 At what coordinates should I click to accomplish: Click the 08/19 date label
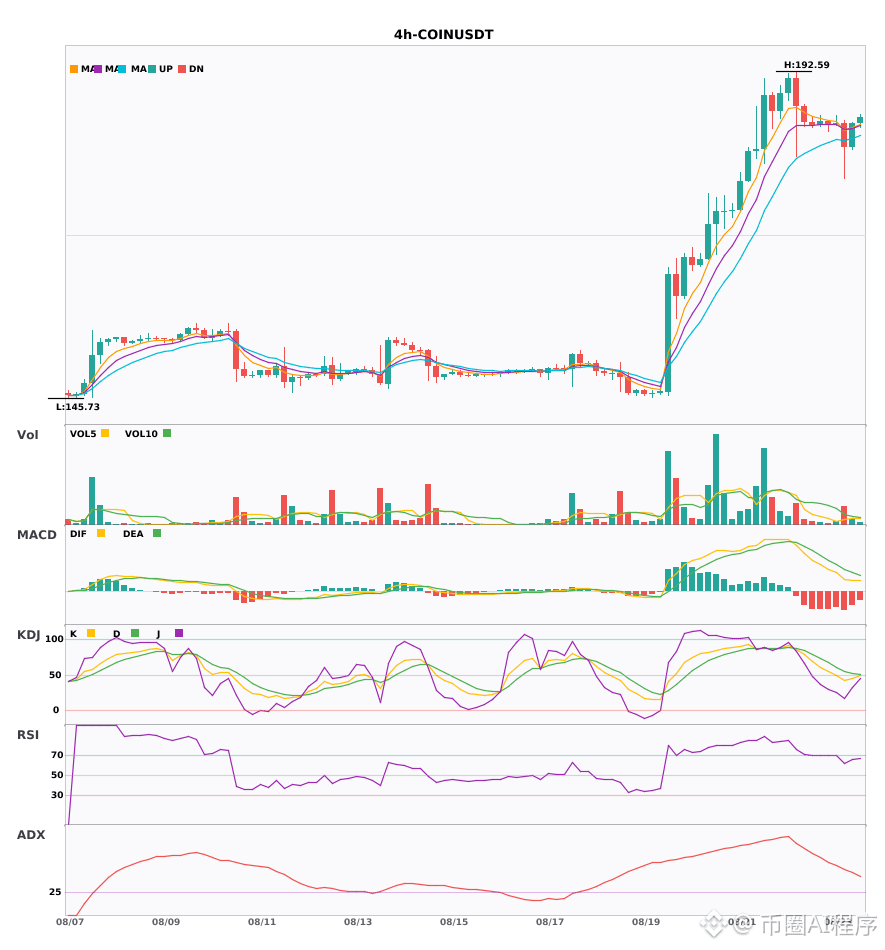point(646,922)
